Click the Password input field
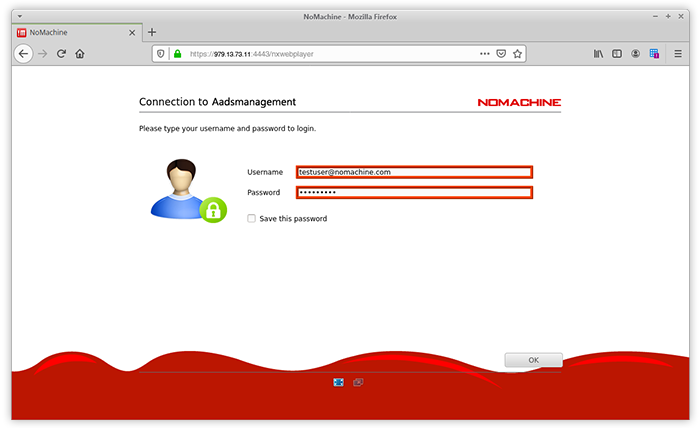The width and height of the screenshot is (700, 428). coord(414,192)
